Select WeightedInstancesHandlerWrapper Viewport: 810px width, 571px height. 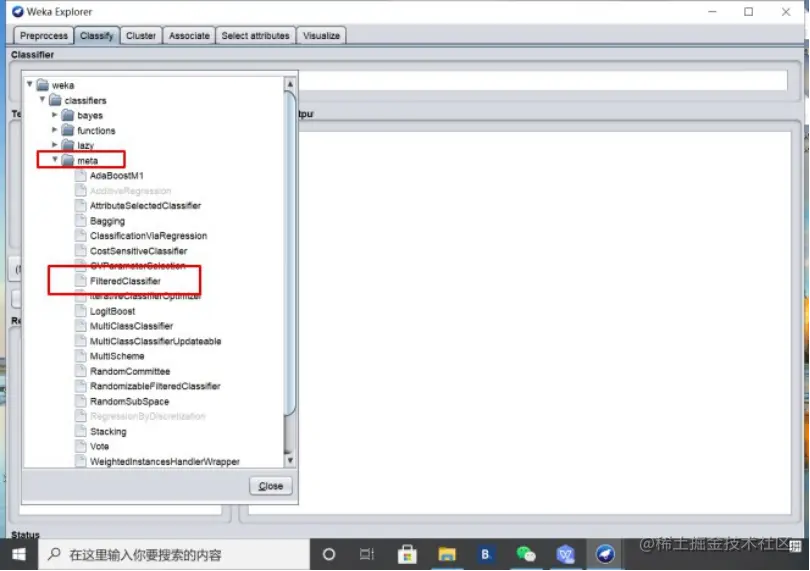[165, 462]
